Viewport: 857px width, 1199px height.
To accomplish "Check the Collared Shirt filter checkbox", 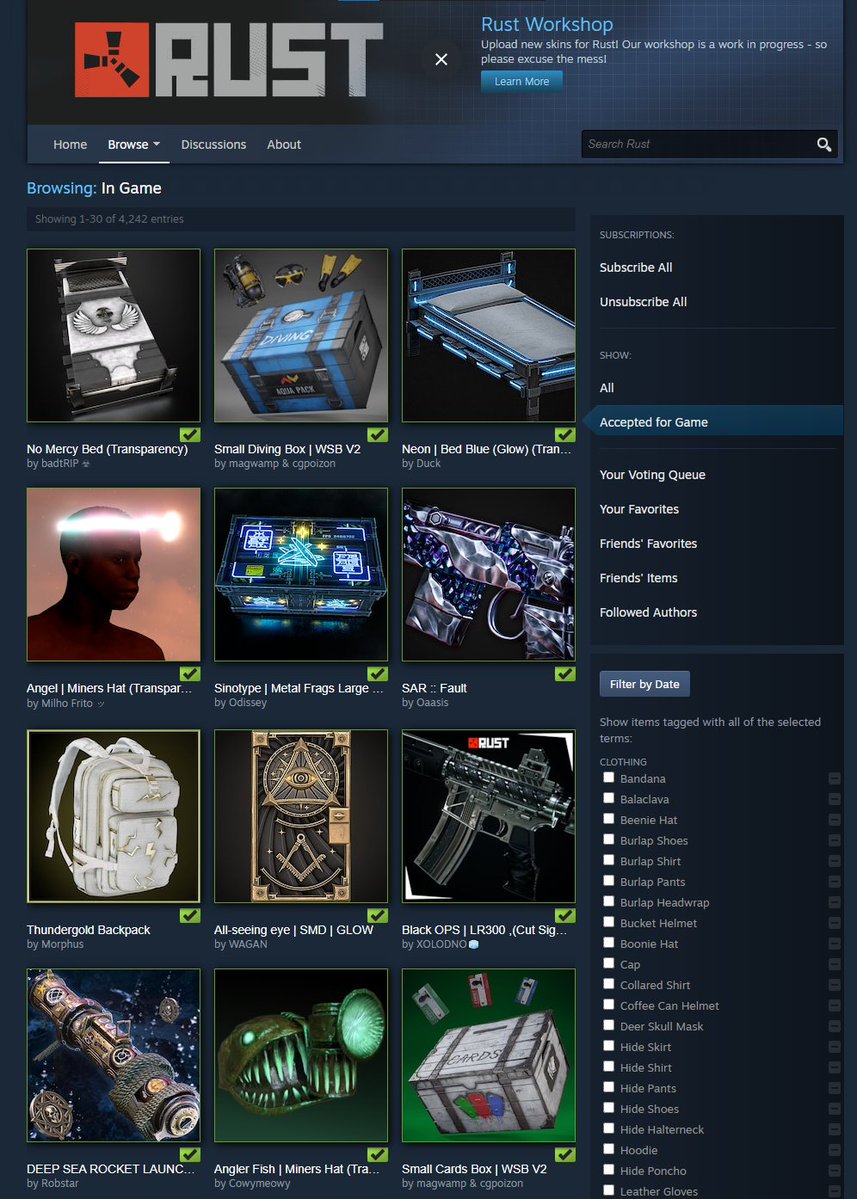I will pos(609,983).
